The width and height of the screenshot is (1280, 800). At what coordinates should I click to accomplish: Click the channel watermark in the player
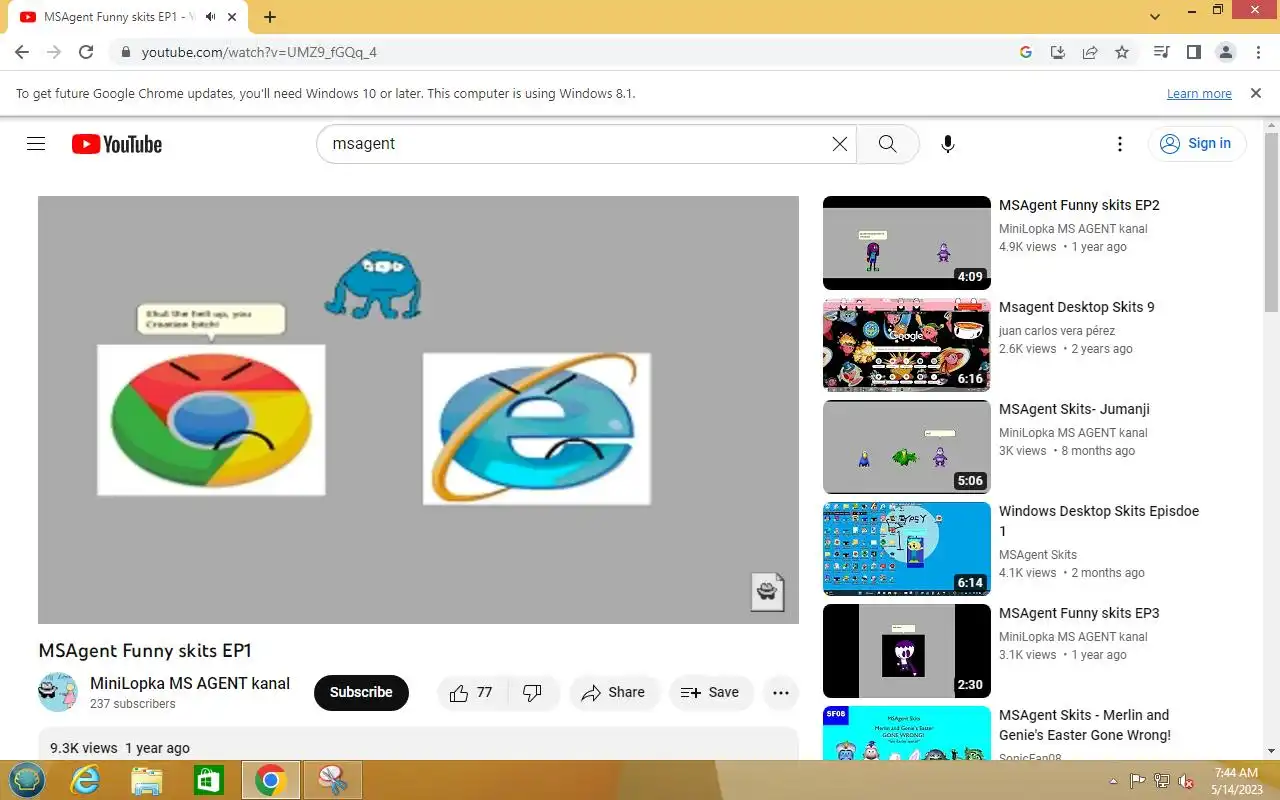pyautogui.click(x=767, y=591)
